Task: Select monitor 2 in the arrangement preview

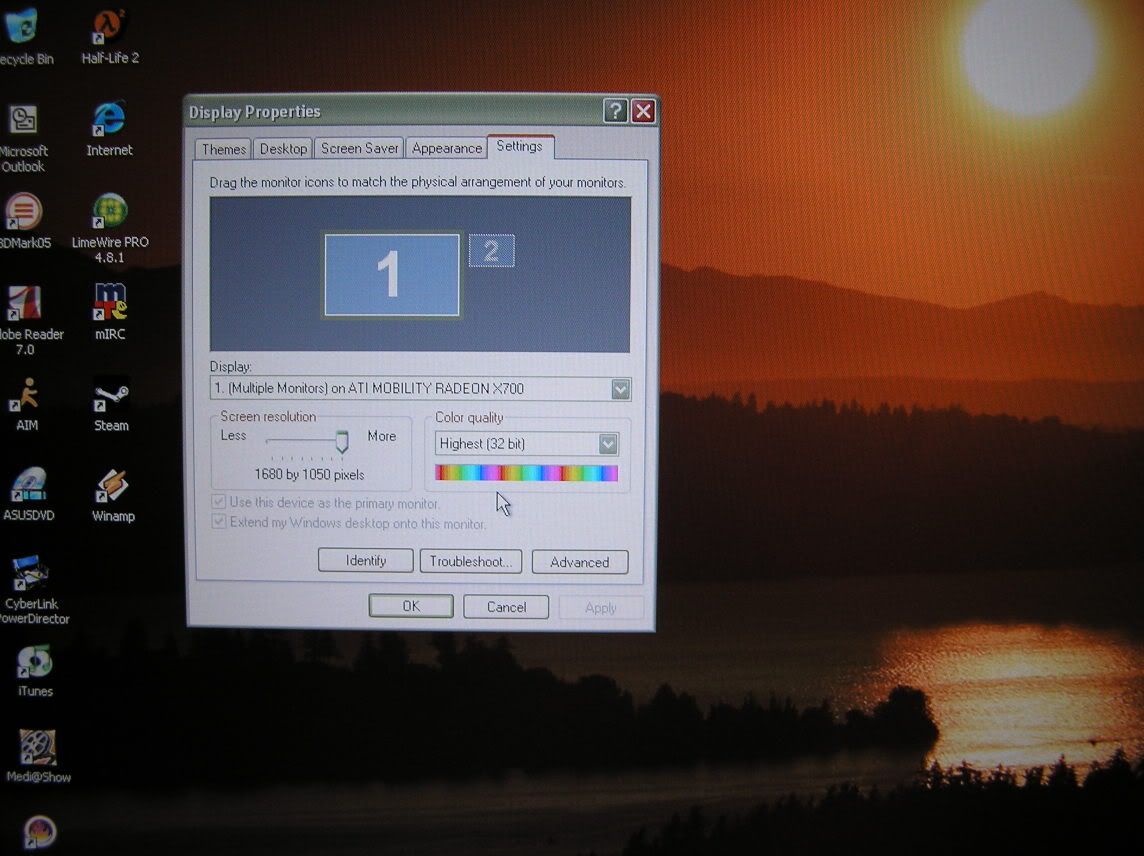Action: pos(491,251)
